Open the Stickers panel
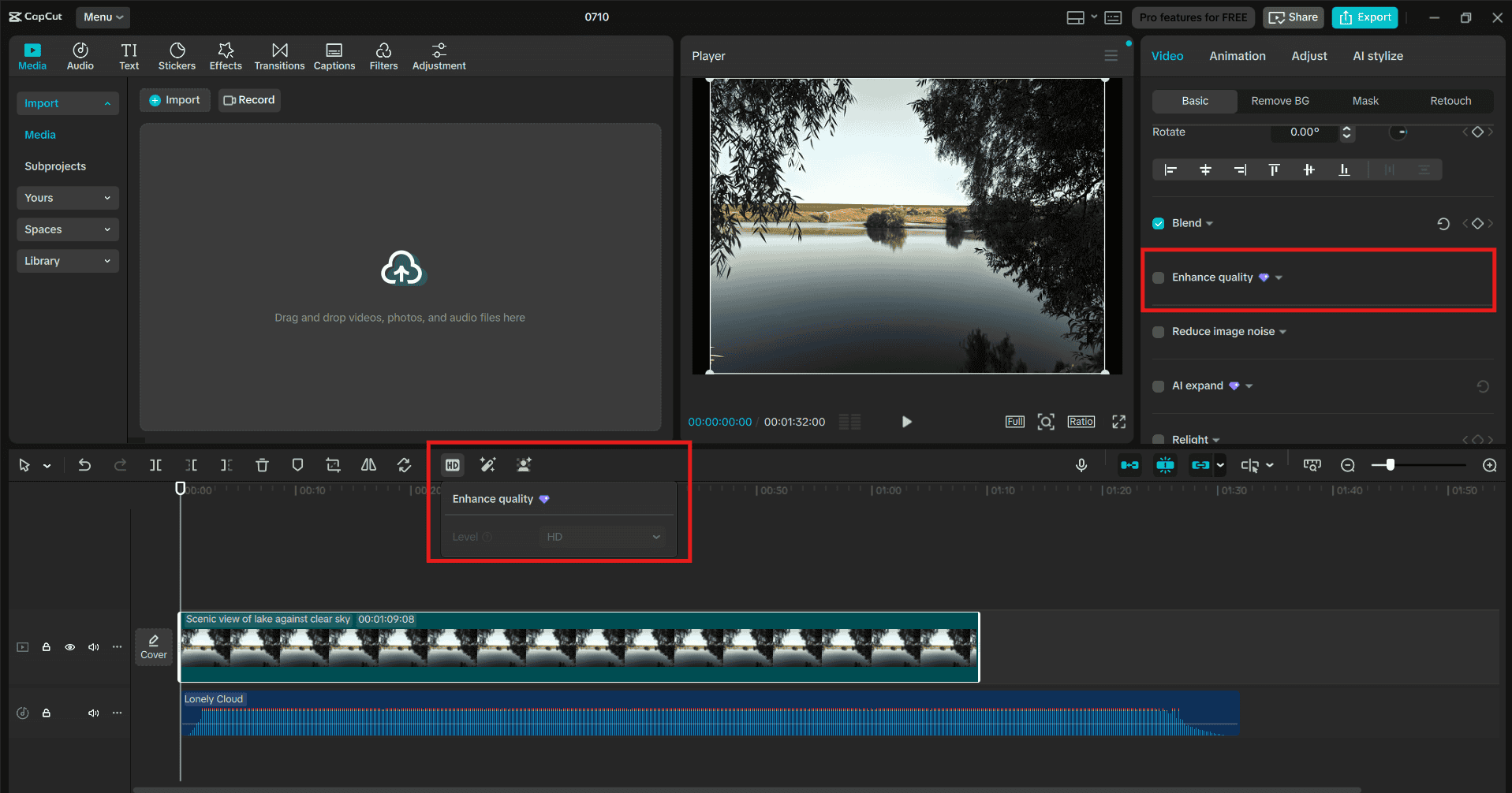This screenshot has width=1512, height=793. 177,56
